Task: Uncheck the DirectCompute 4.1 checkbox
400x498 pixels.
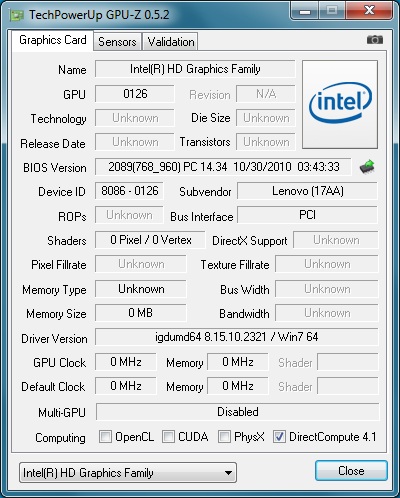Action: click(x=279, y=436)
